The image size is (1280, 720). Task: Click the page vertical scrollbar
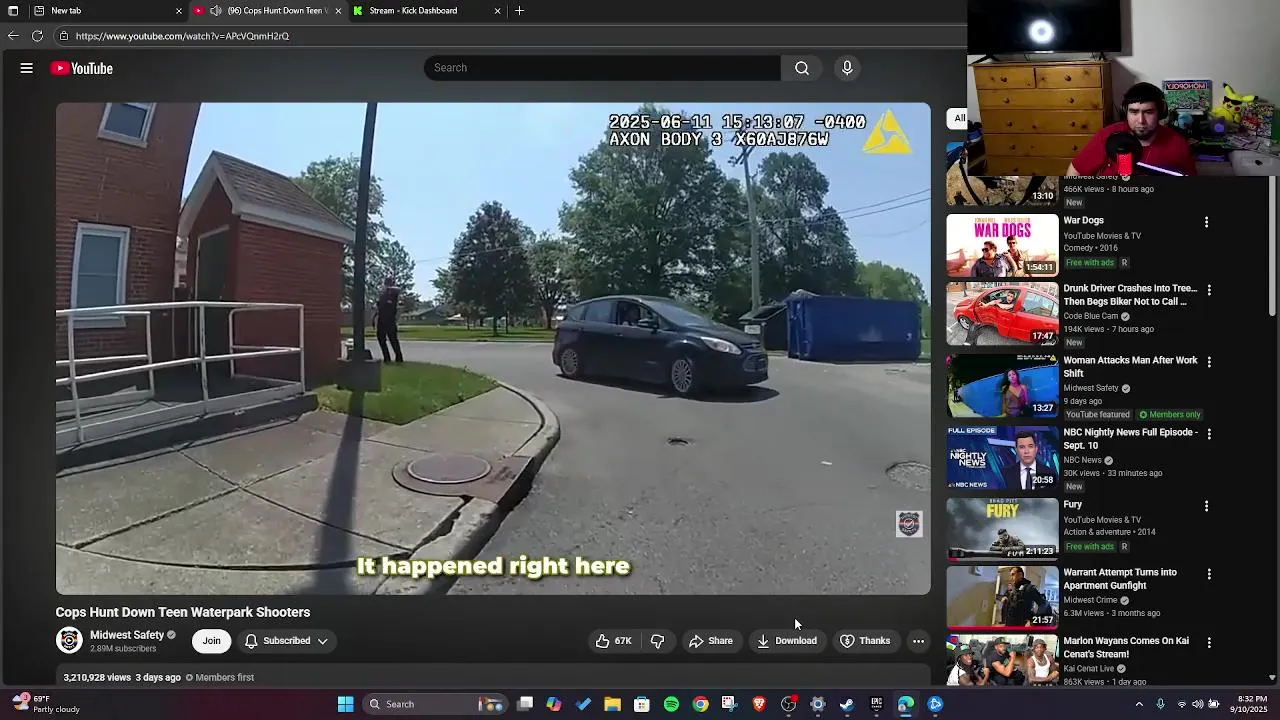pos(1273,249)
